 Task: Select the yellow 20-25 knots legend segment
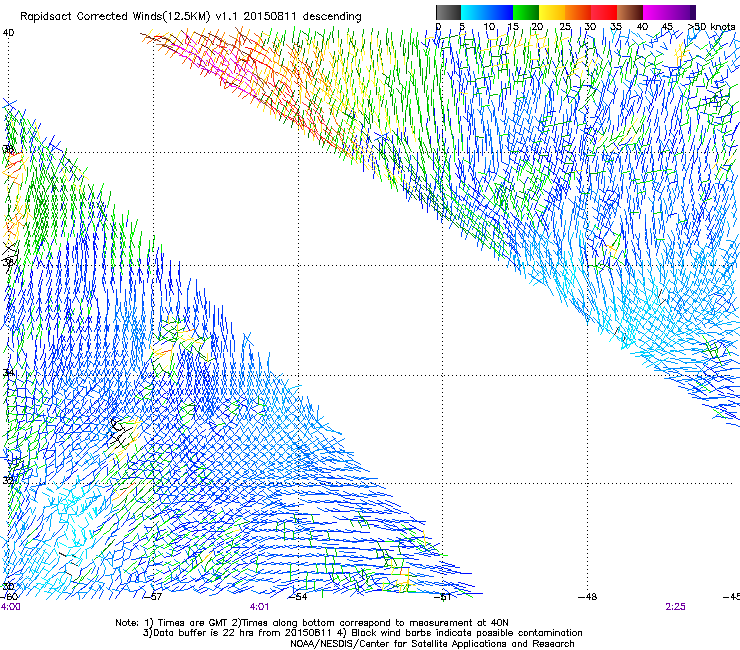point(552,12)
